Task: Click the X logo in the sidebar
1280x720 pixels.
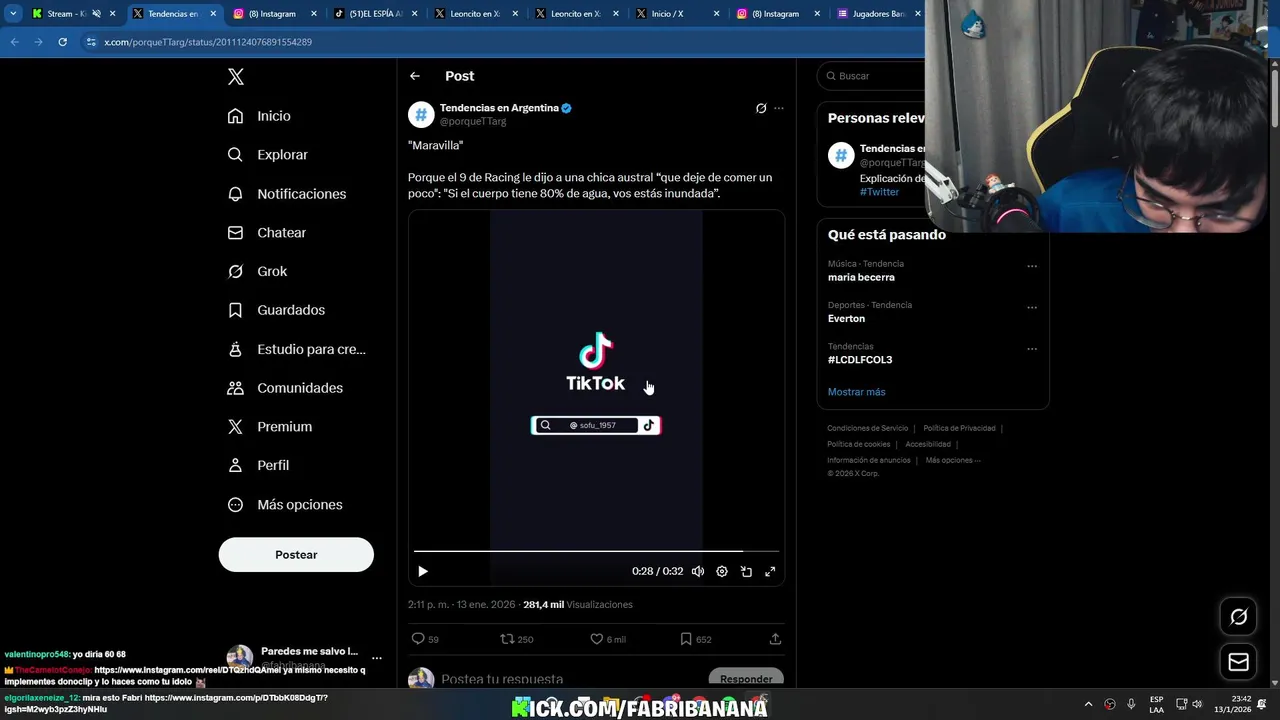Action: point(235,77)
